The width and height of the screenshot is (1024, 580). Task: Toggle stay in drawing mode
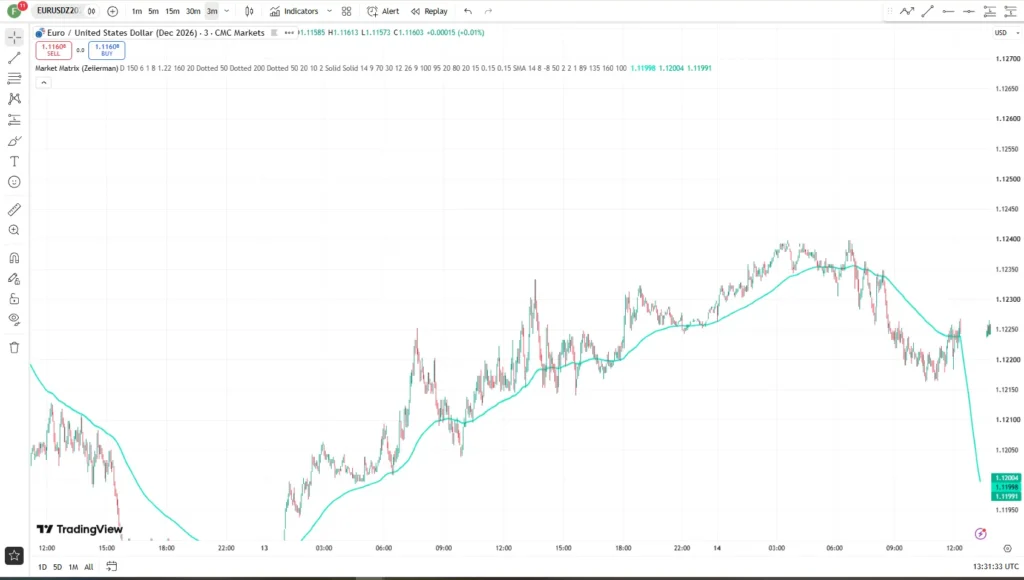pos(14,279)
